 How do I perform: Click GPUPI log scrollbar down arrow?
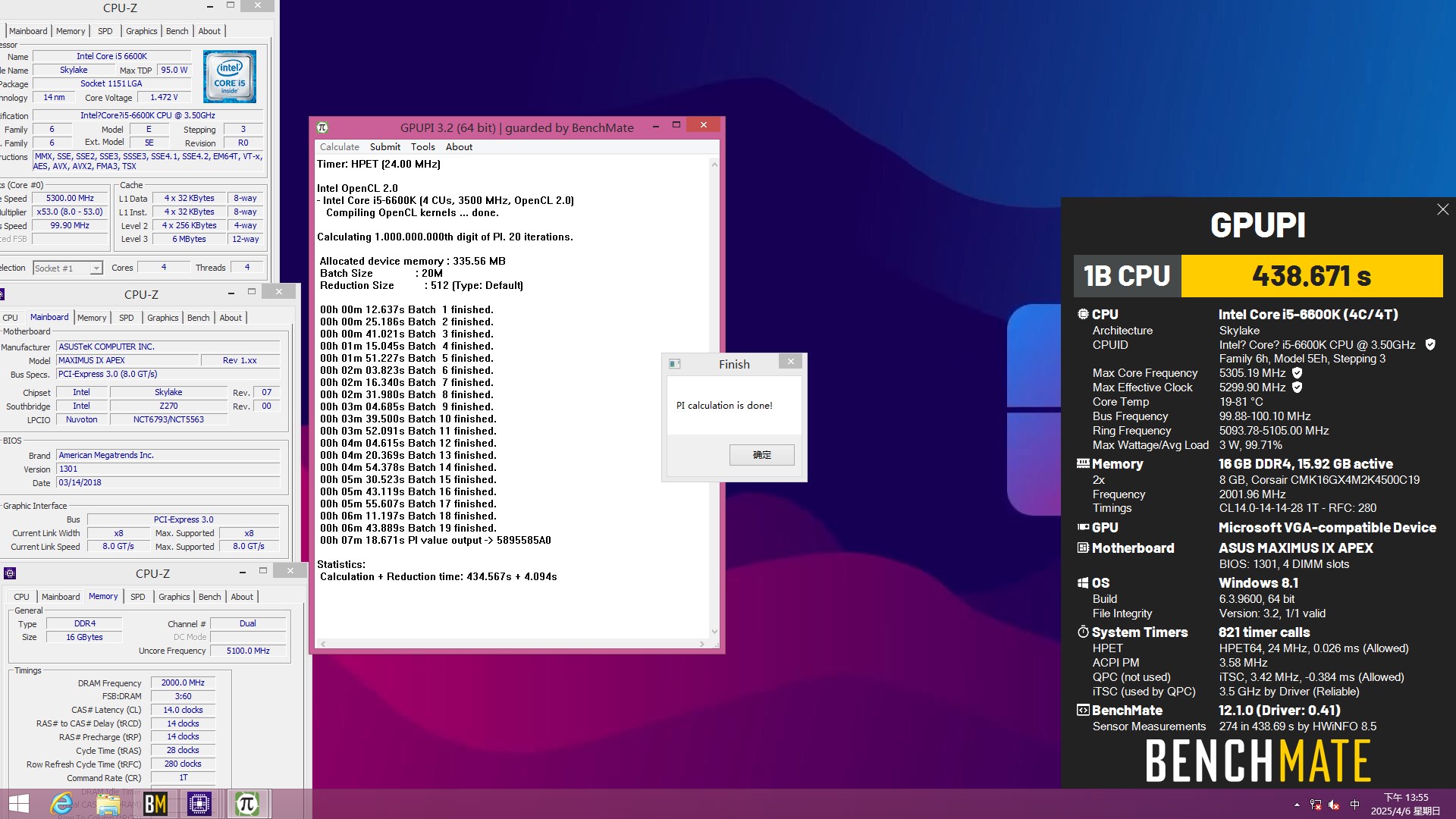(714, 632)
